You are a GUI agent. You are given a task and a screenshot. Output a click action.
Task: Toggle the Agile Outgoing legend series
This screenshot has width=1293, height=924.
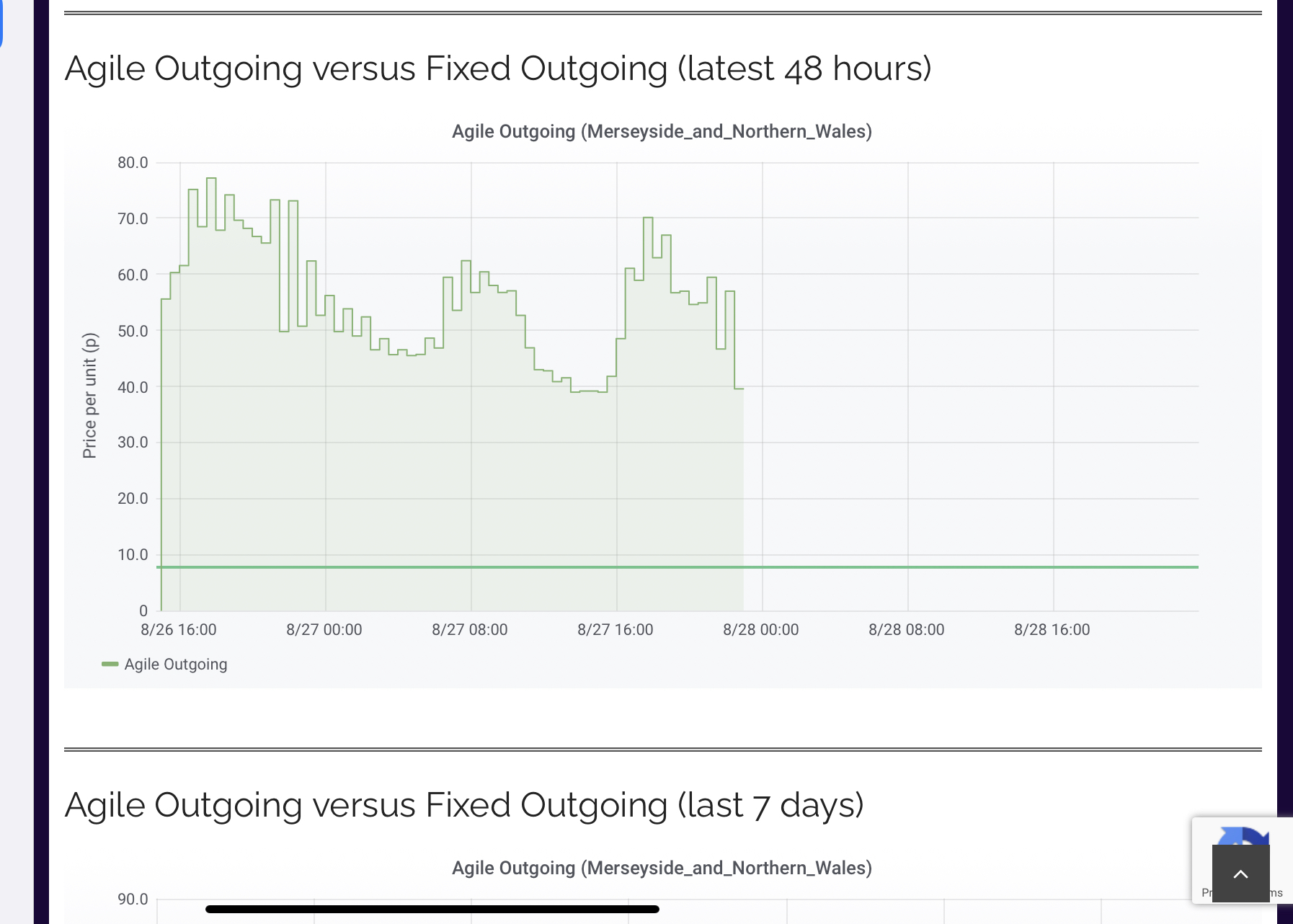[175, 664]
